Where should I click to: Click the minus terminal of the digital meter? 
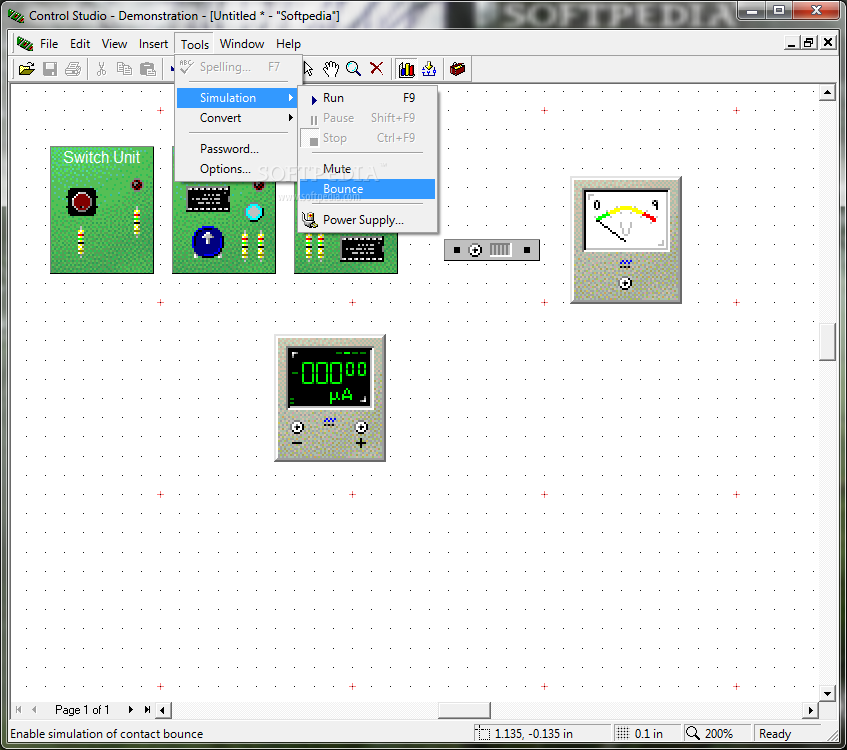297,427
